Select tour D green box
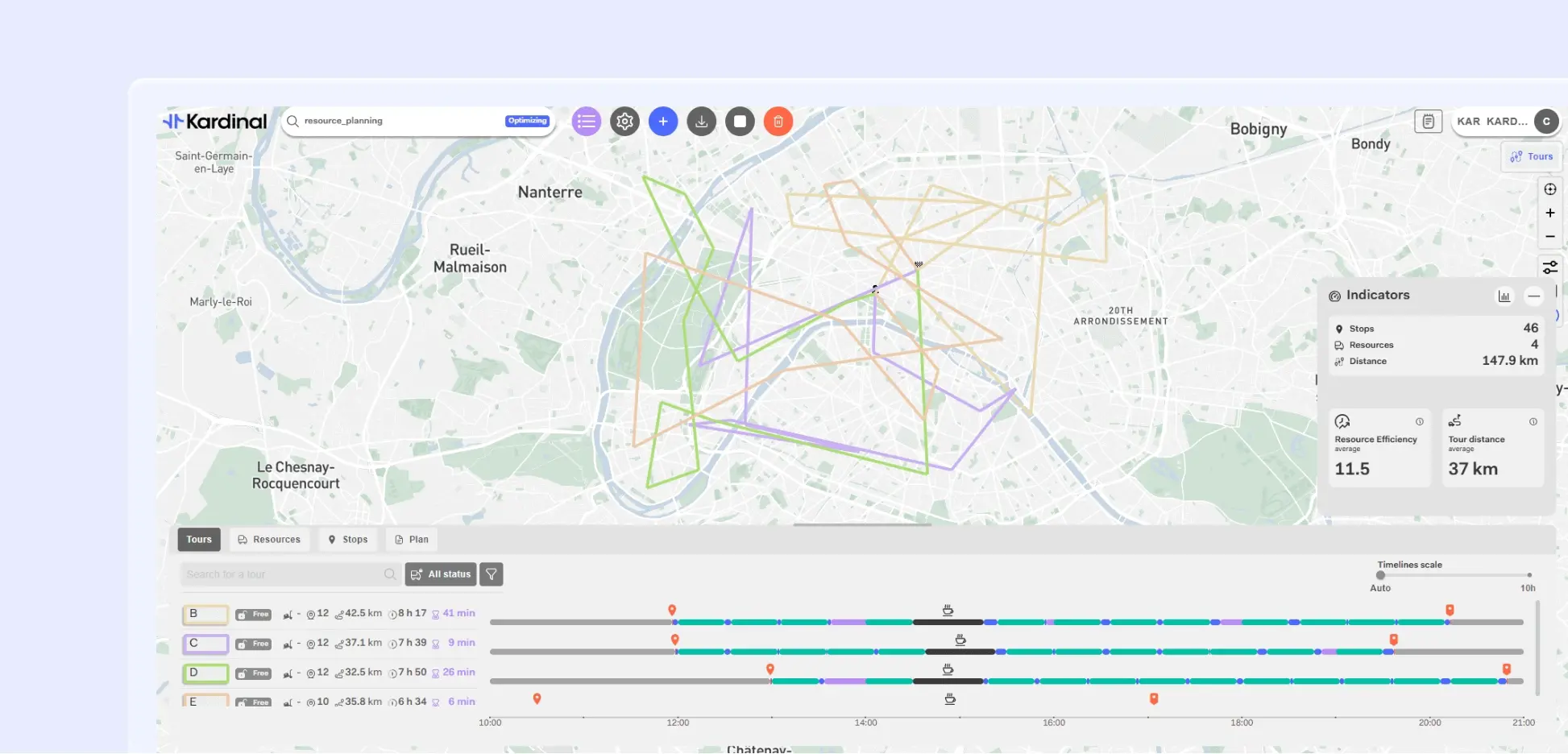The width and height of the screenshot is (1568, 754). [x=205, y=673]
